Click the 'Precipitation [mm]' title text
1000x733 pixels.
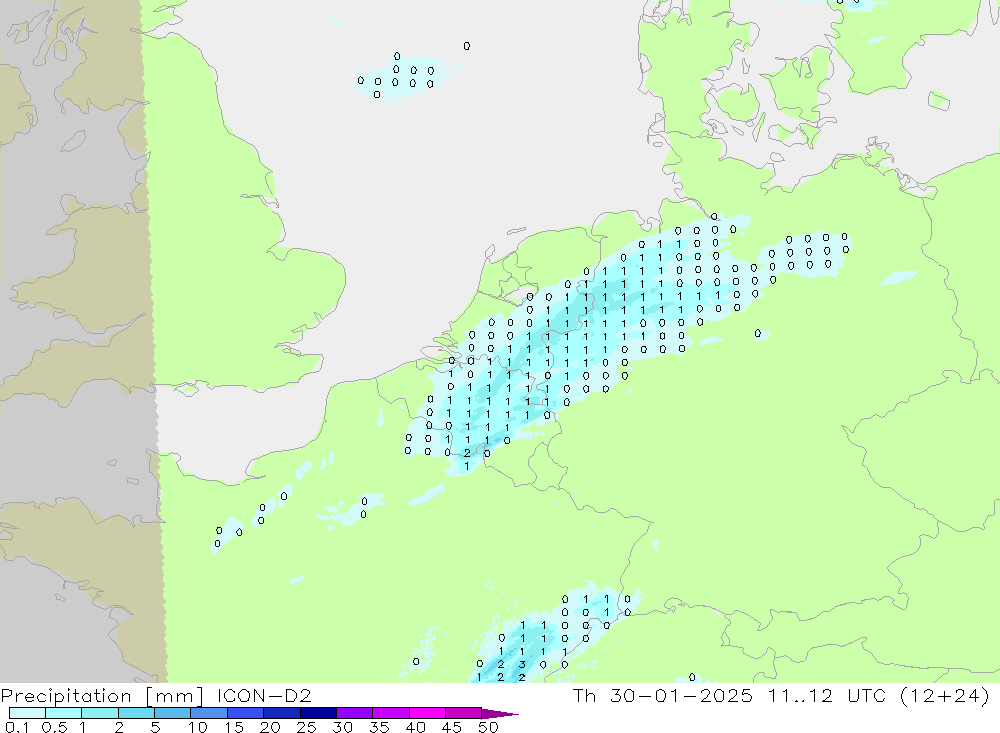click(x=102, y=695)
